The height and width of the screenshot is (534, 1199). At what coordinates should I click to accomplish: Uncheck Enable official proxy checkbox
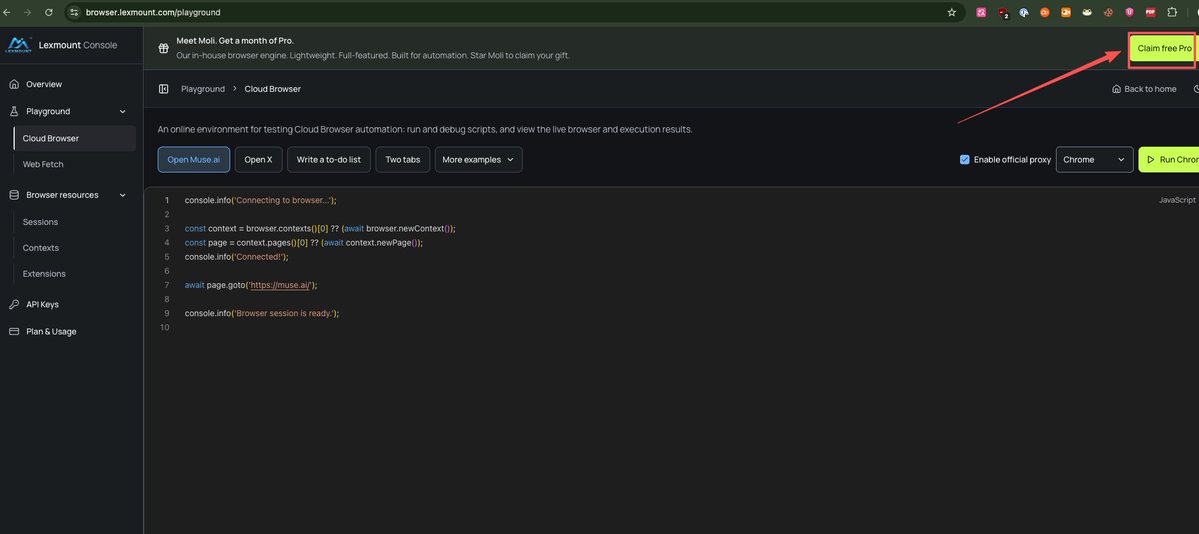pyautogui.click(x=964, y=160)
